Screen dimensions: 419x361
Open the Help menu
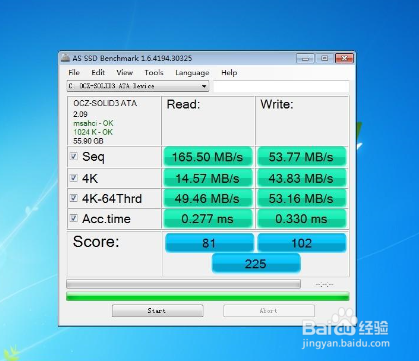click(x=229, y=73)
